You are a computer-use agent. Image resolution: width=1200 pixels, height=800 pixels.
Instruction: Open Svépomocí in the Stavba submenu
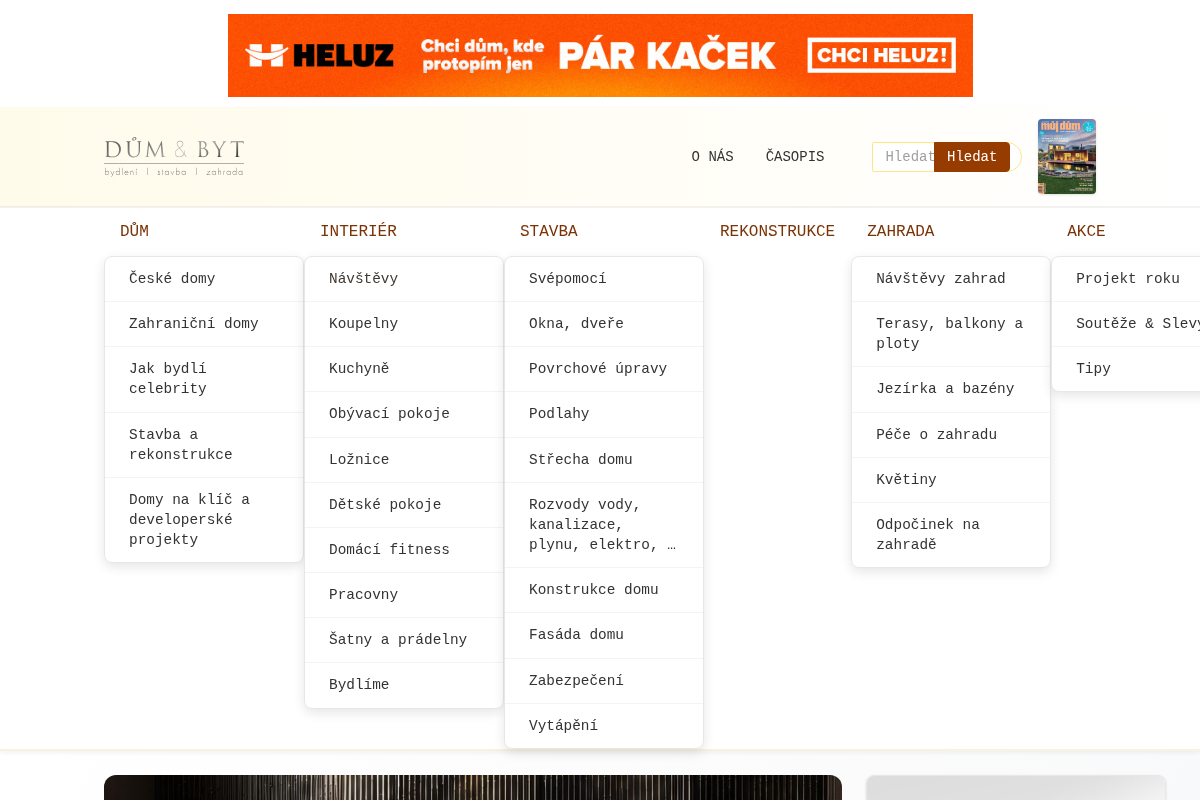click(x=604, y=279)
